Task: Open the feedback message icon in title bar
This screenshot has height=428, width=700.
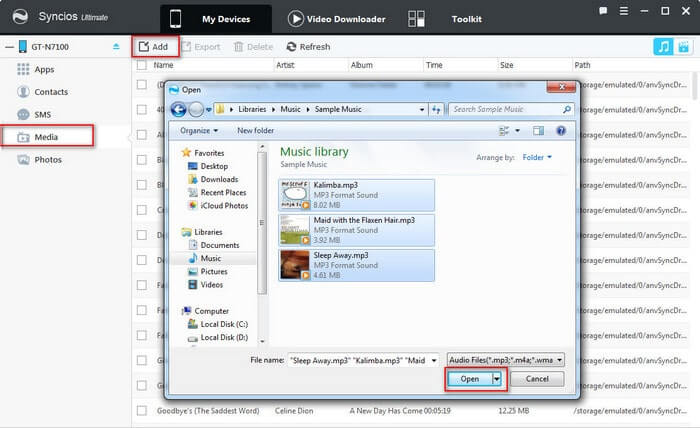Action: tap(603, 11)
